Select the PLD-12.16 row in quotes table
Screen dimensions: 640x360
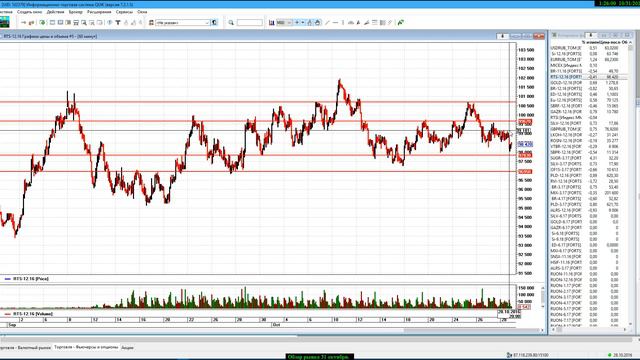pos(588,175)
